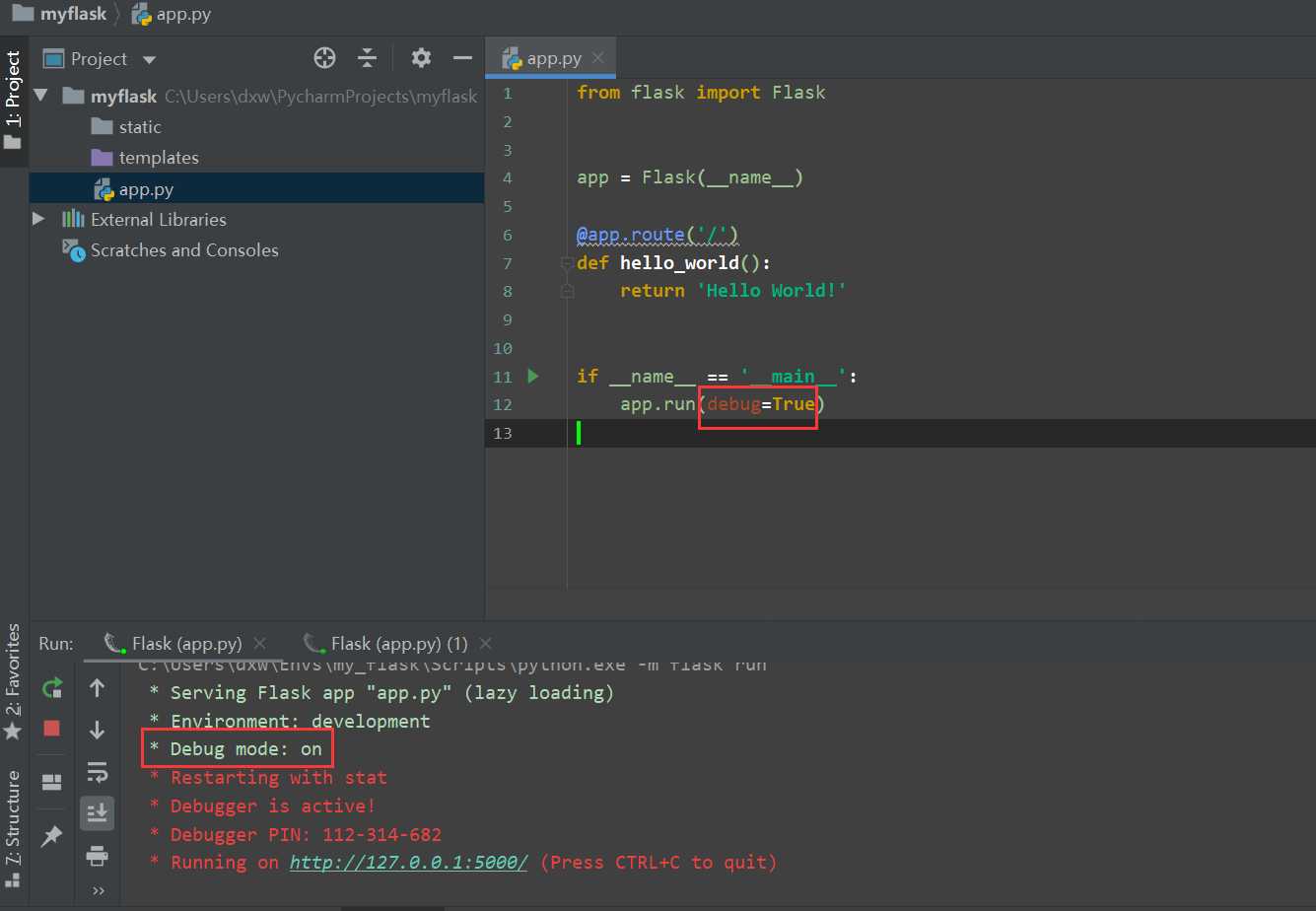Click the restore layout icon in Run panel

coord(52,783)
